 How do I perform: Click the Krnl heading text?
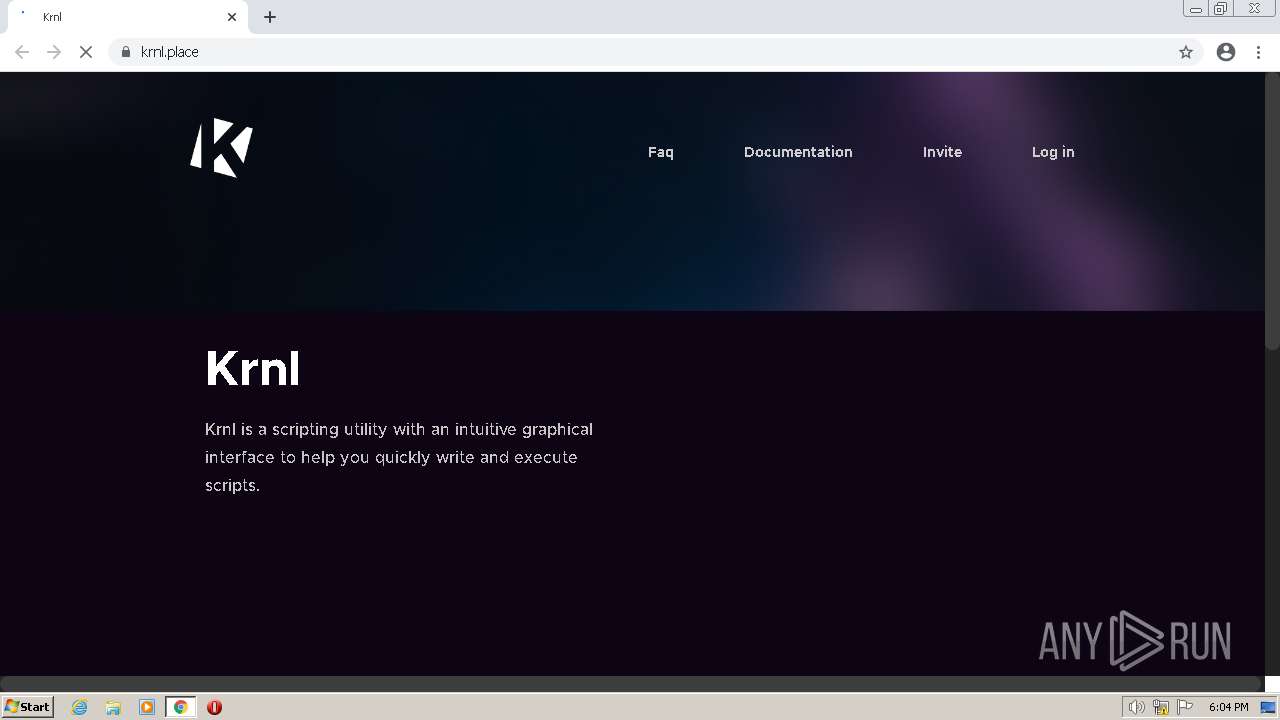point(252,368)
